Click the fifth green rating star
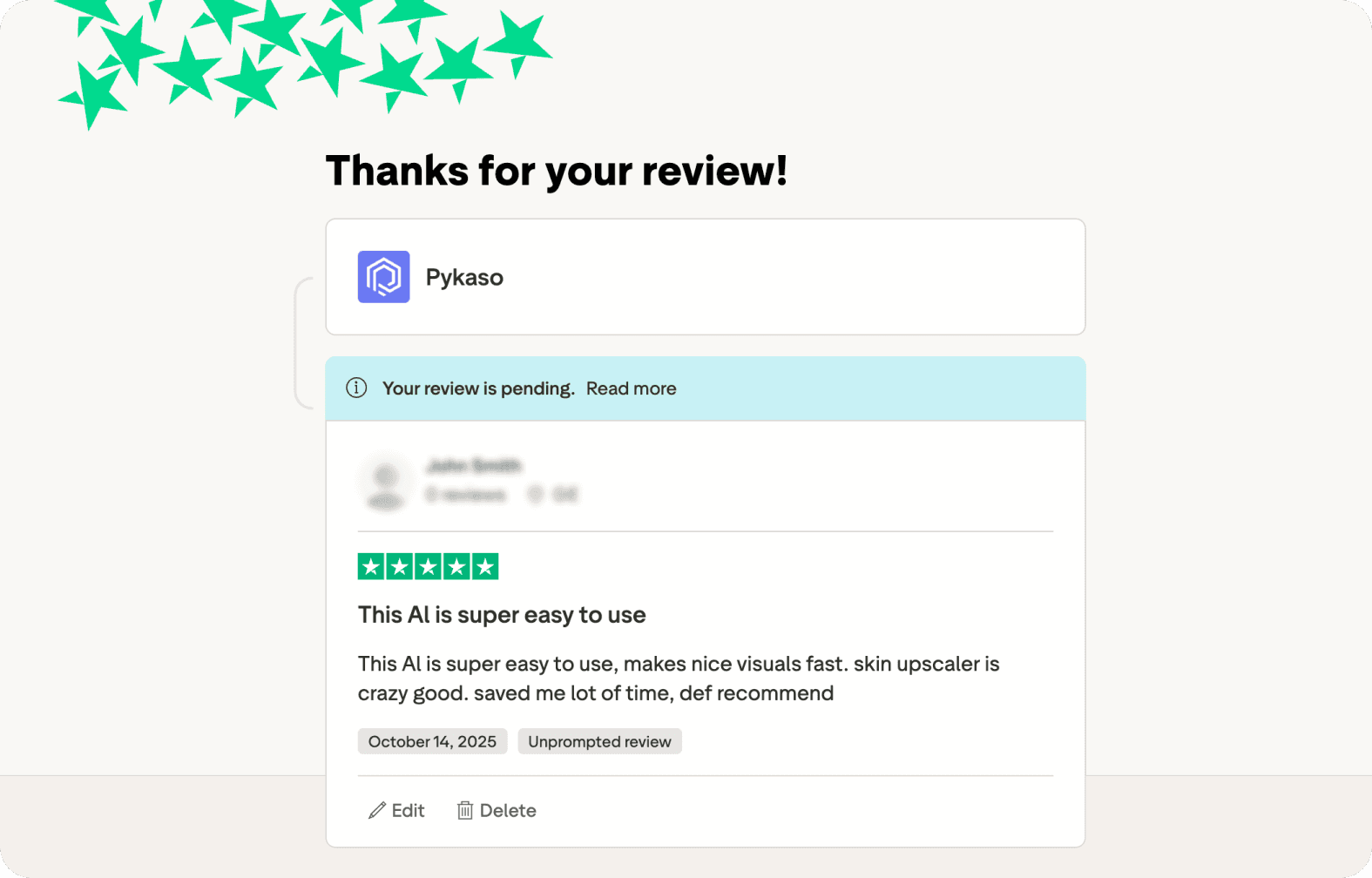The image size is (1372, 878). click(485, 567)
